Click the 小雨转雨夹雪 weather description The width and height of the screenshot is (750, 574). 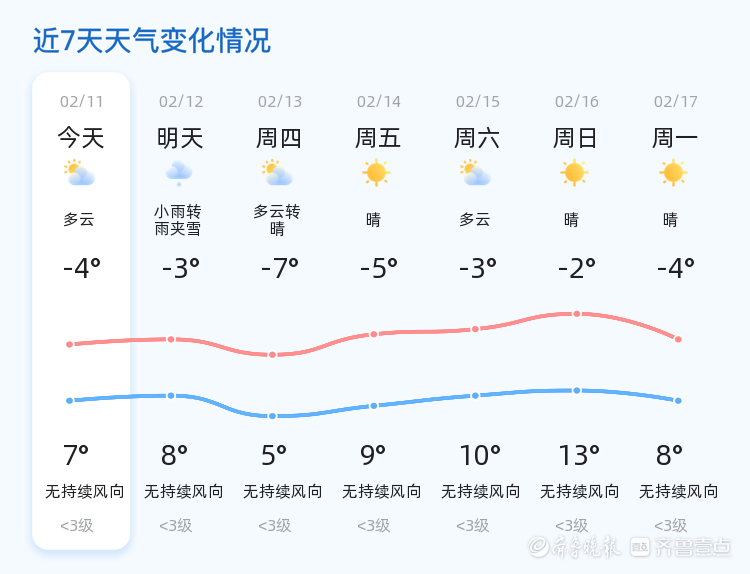[x=177, y=220]
